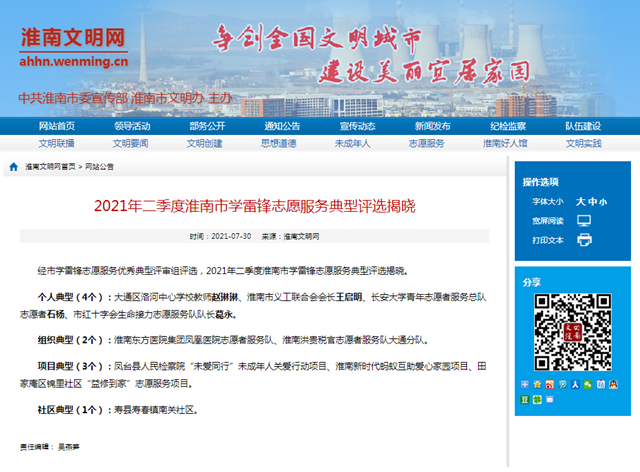Click the wide-screen reading monitor icon
The image size is (640, 472).
click(x=584, y=220)
